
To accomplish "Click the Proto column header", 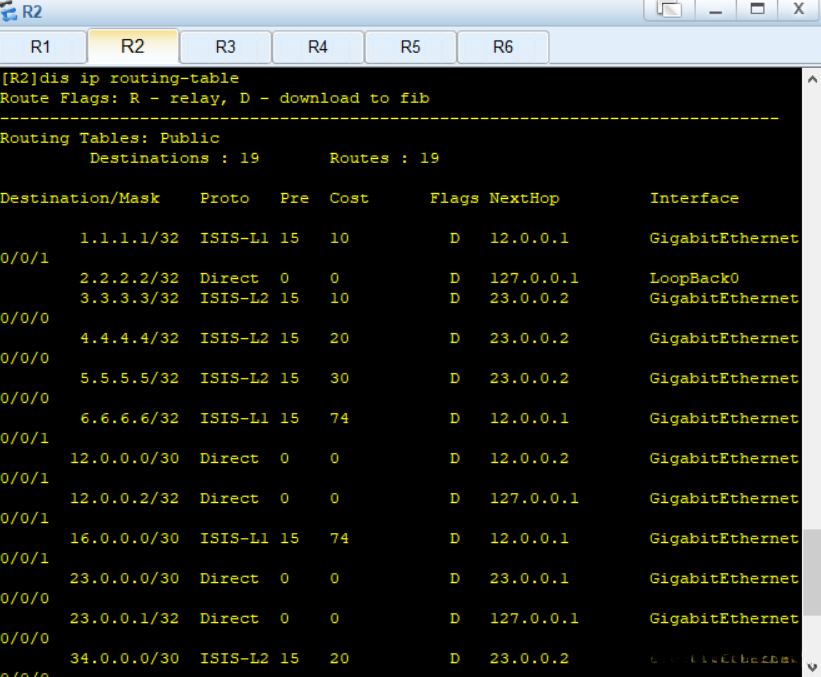I will point(225,198).
